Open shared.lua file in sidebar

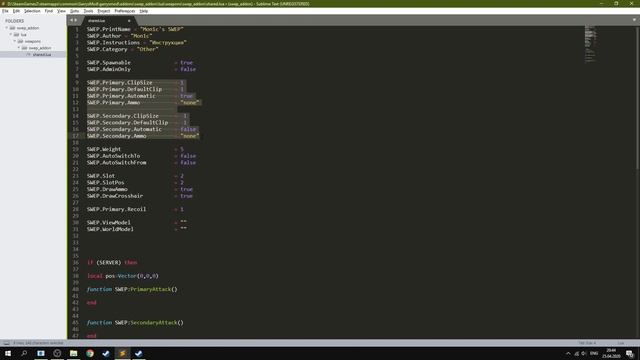(x=42, y=55)
